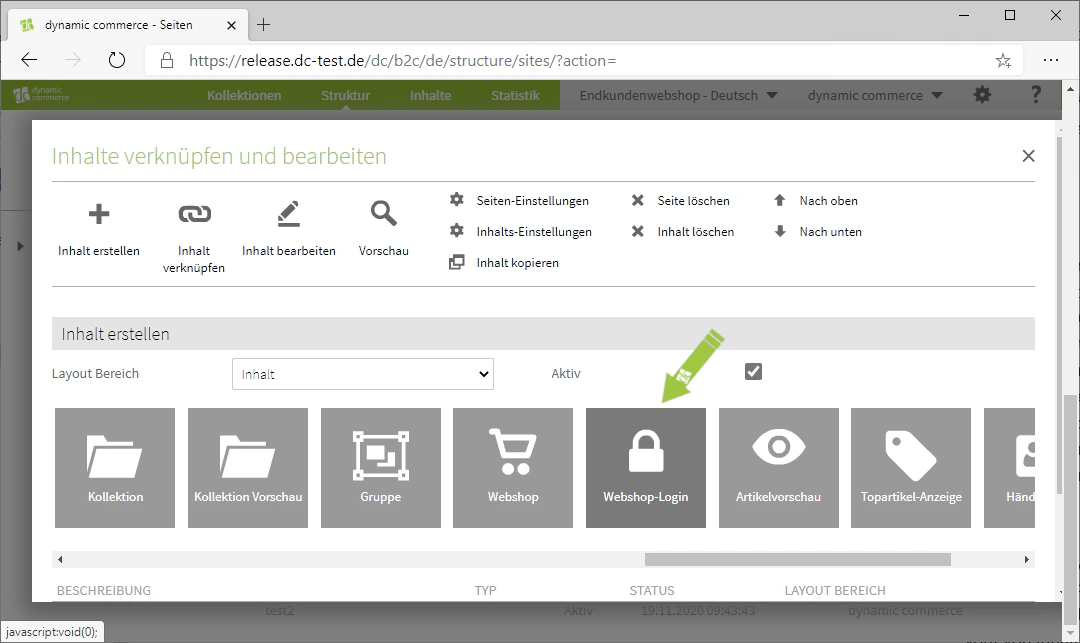Click the tile list left scroll arrow

(61, 560)
